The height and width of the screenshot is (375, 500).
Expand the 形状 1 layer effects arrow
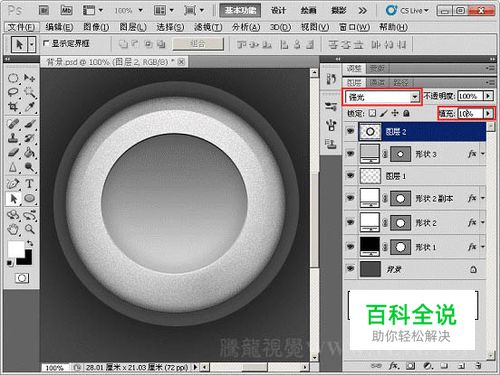pos(483,247)
